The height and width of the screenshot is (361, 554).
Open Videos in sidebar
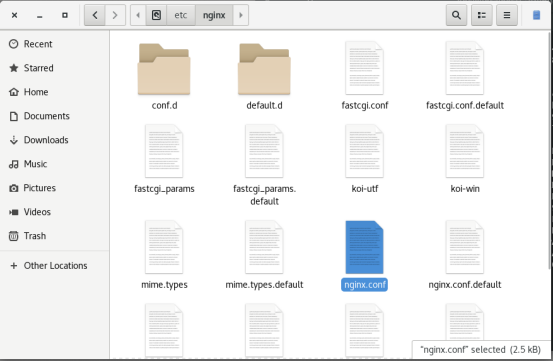pyautogui.click(x=55, y=212)
